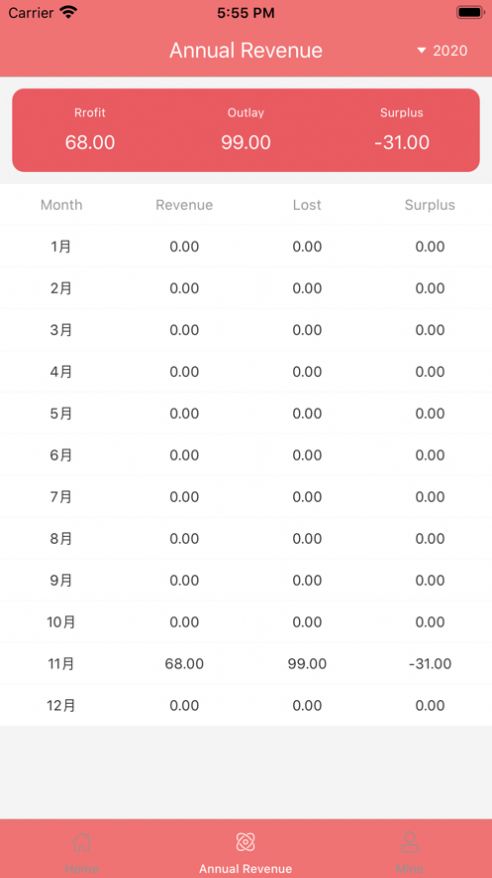Tap the Annual Revenue atom icon
Viewport: 492px width, 878px height.
(x=245, y=842)
